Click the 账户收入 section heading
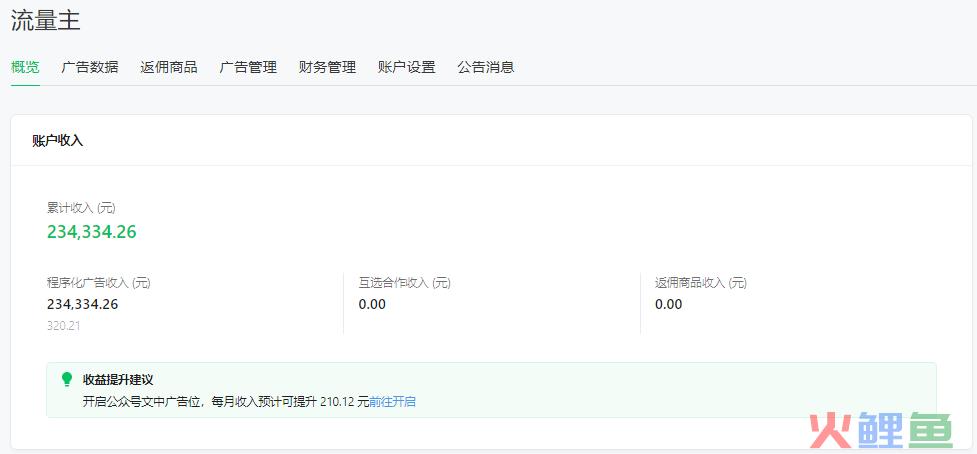The image size is (977, 454). [57, 141]
